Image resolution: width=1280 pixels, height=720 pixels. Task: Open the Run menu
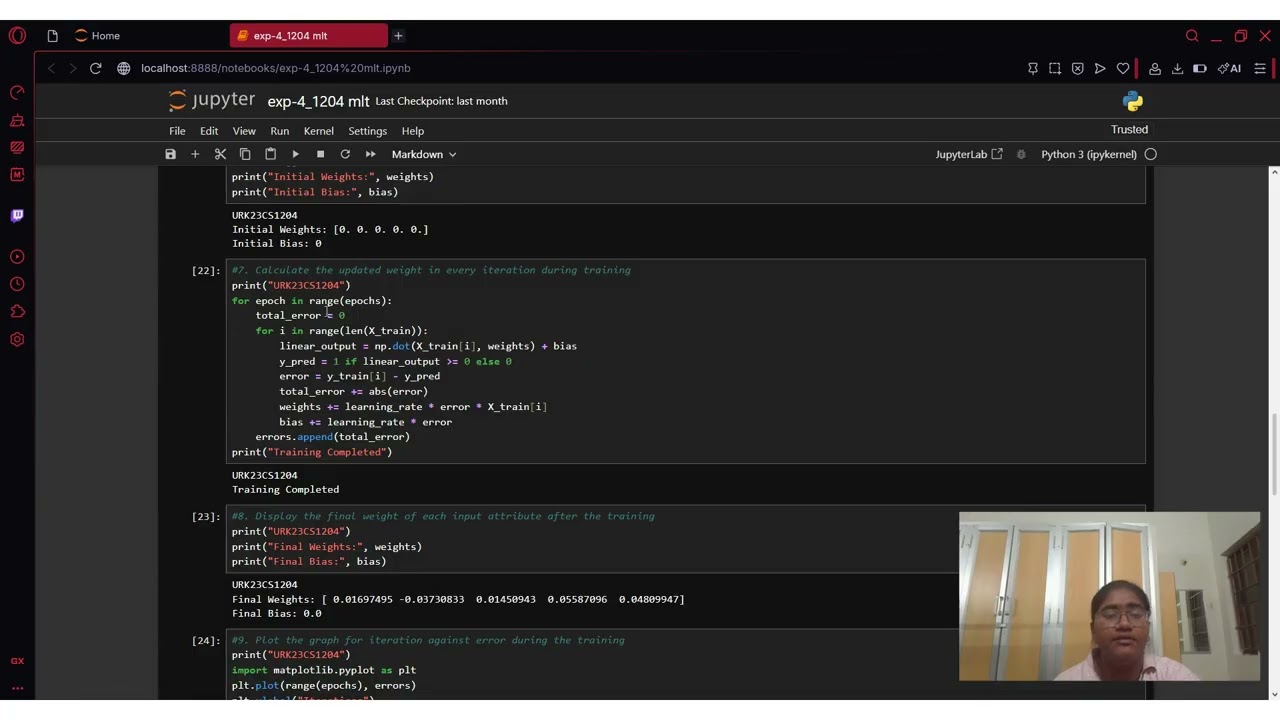[279, 131]
